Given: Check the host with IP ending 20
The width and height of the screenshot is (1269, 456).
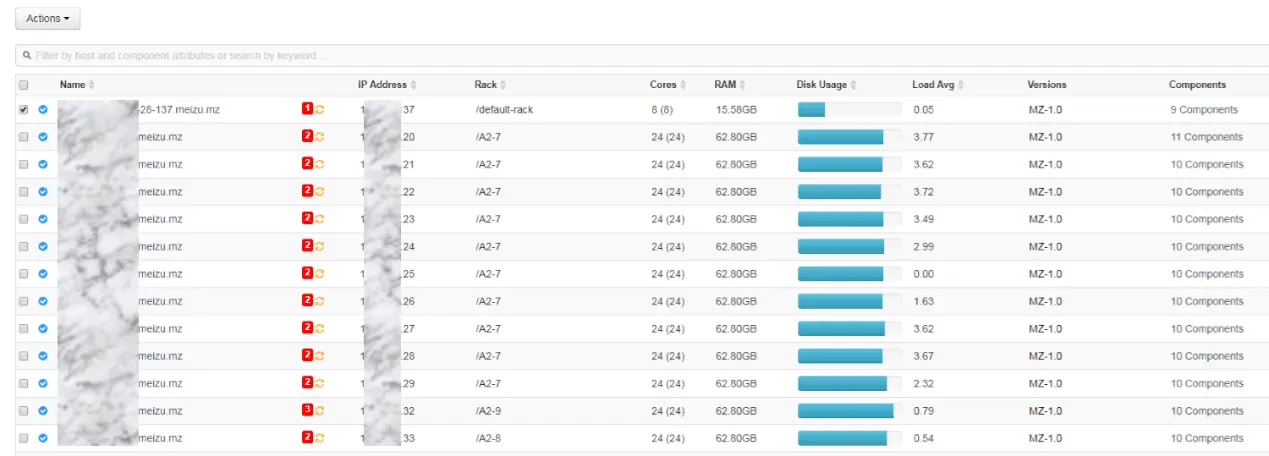Looking at the screenshot, I should (23, 137).
